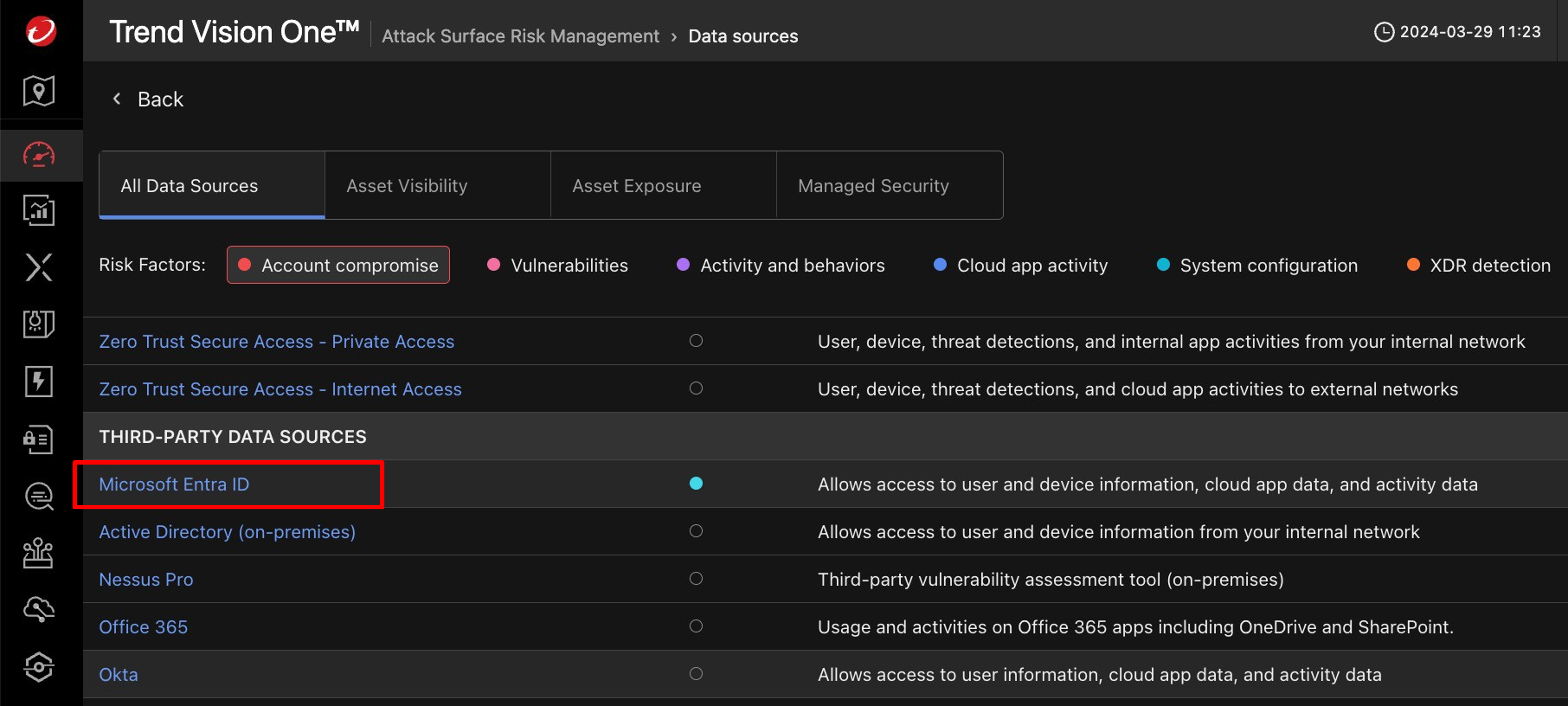Click Attack Surface Risk Management breadcrumb

click(520, 36)
